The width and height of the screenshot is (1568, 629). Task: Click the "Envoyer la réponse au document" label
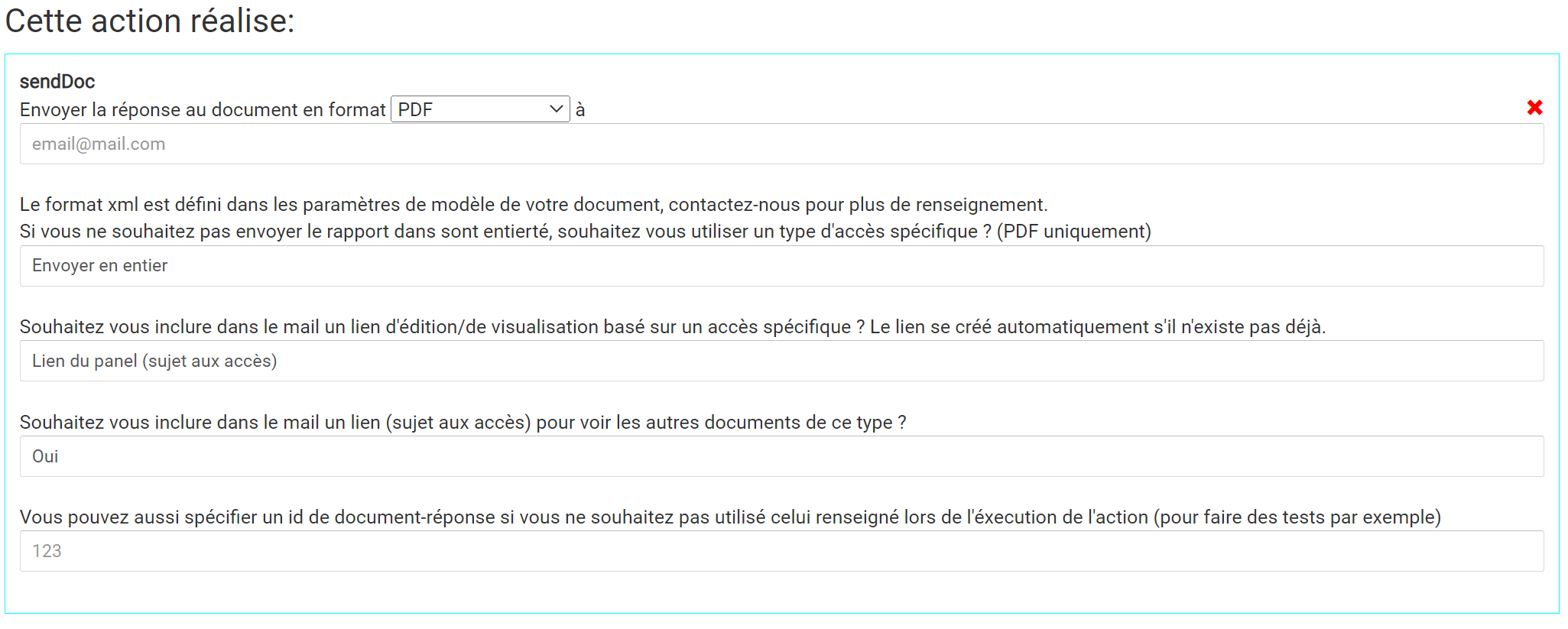(203, 110)
